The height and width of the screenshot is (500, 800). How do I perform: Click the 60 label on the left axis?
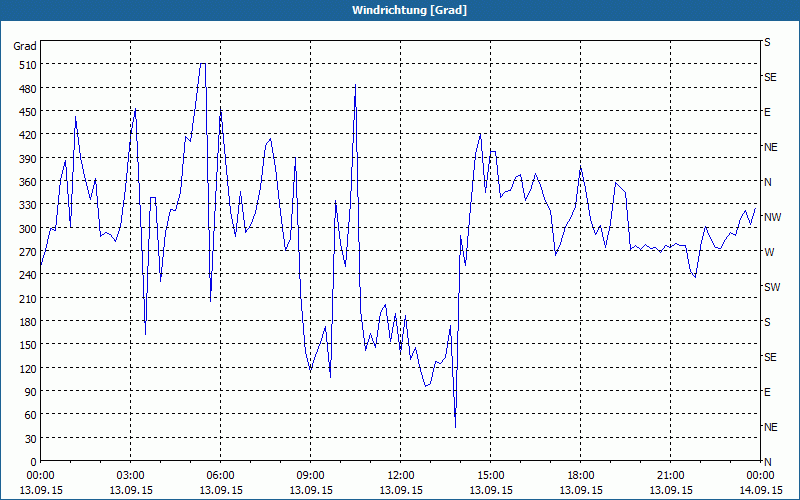[31, 415]
